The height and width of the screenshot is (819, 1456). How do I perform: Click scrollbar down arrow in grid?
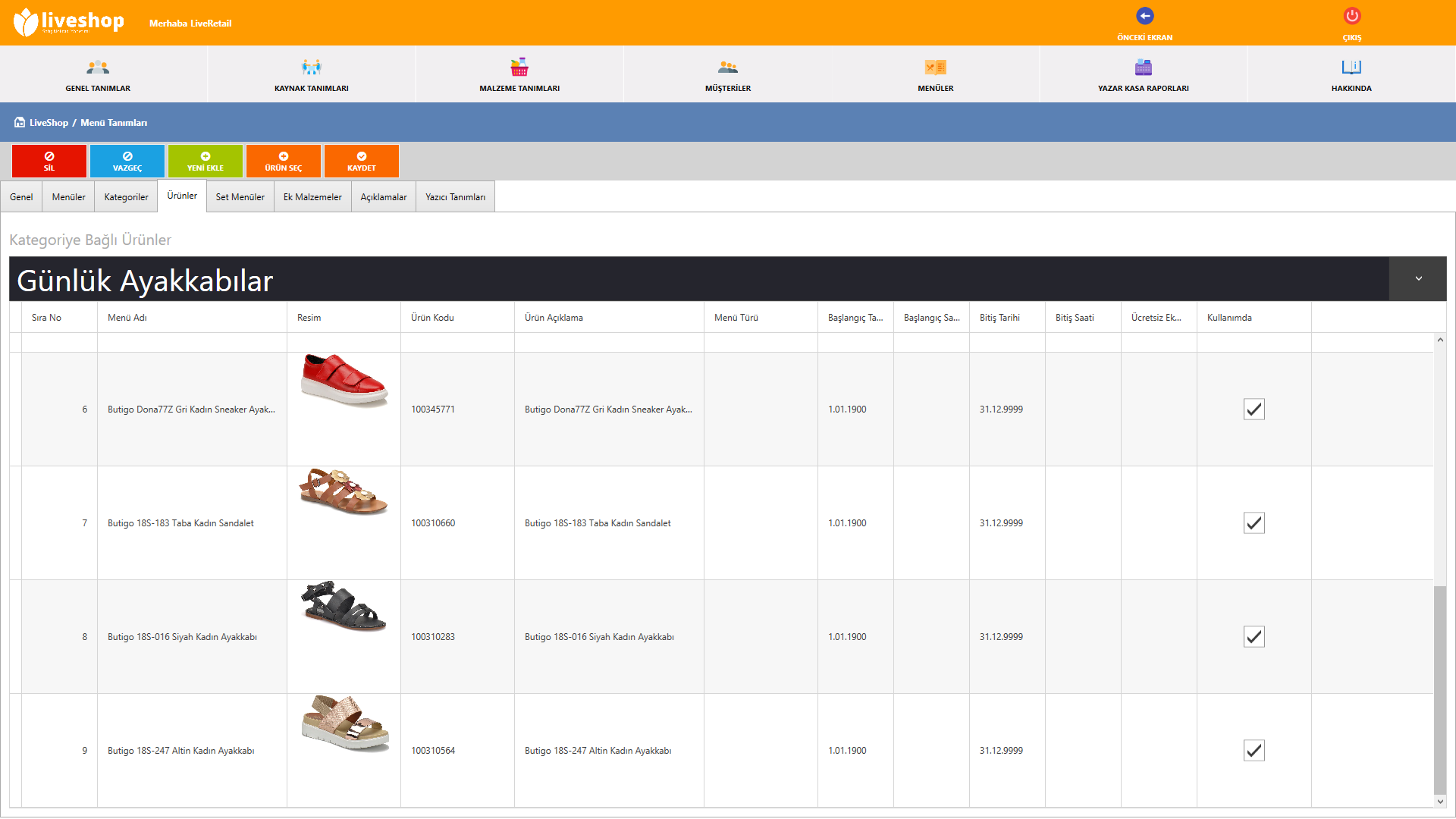pos(1440,802)
